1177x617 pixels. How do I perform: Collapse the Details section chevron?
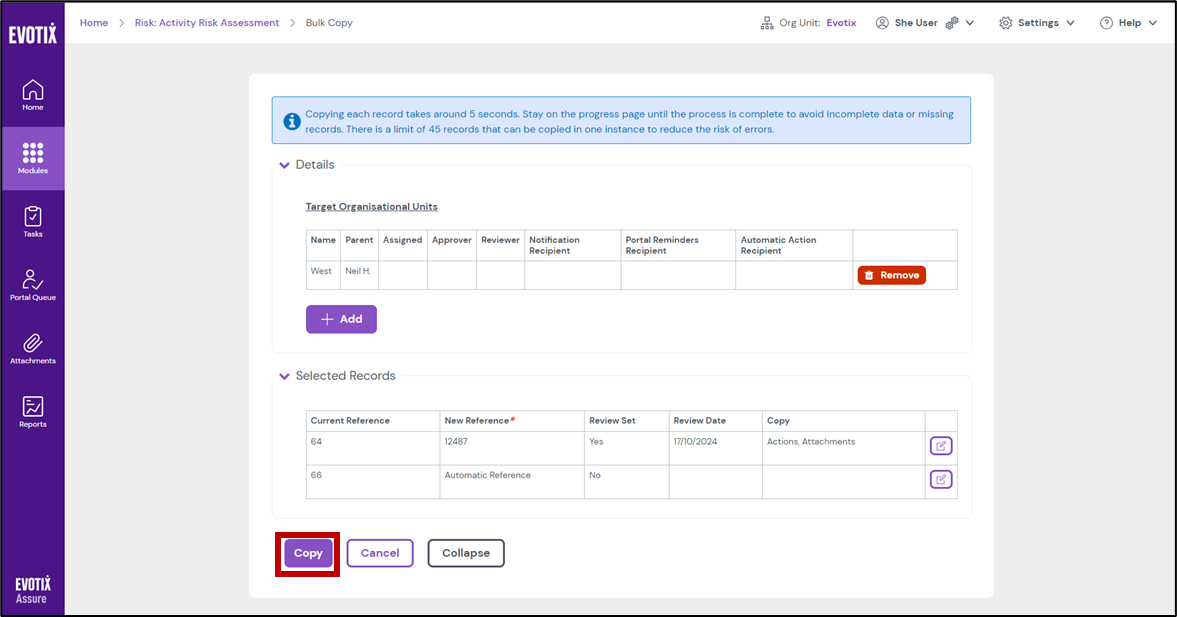(285, 165)
